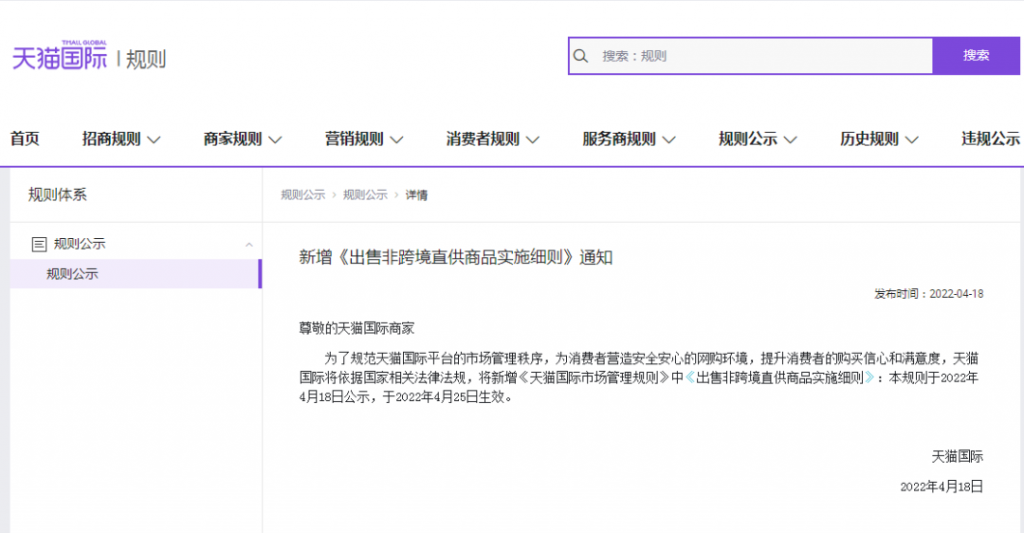Image resolution: width=1024 pixels, height=533 pixels.
Task: Click the magnifier icon in search box
Action: click(581, 56)
